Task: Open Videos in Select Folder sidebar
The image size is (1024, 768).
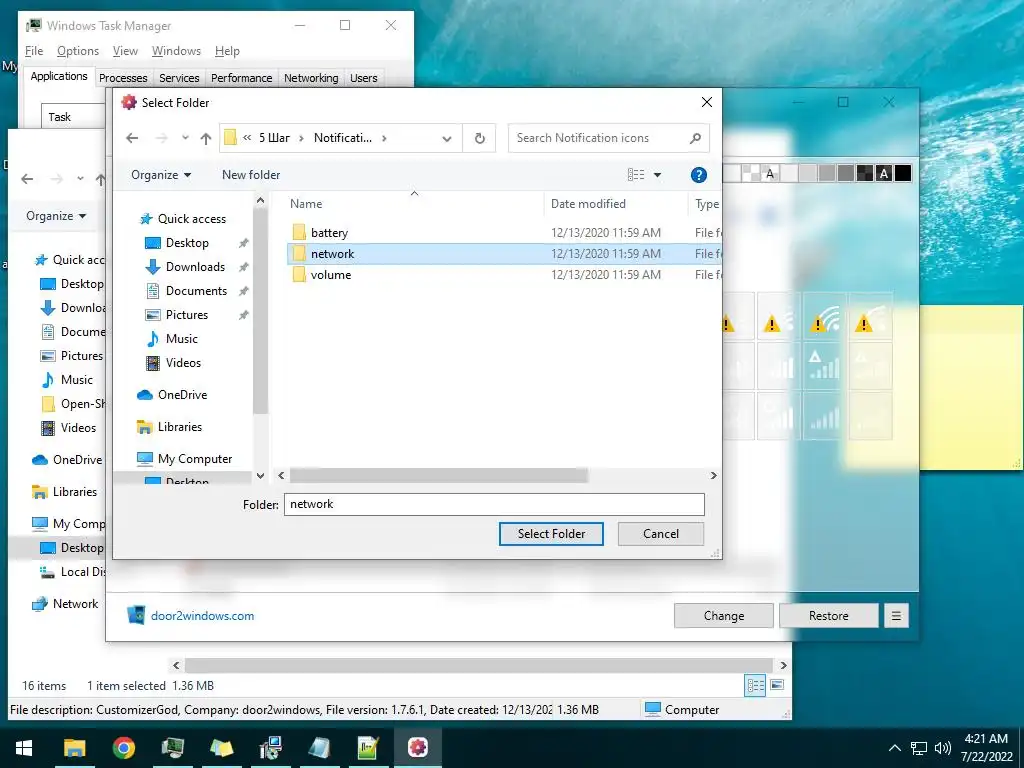Action: tap(183, 362)
